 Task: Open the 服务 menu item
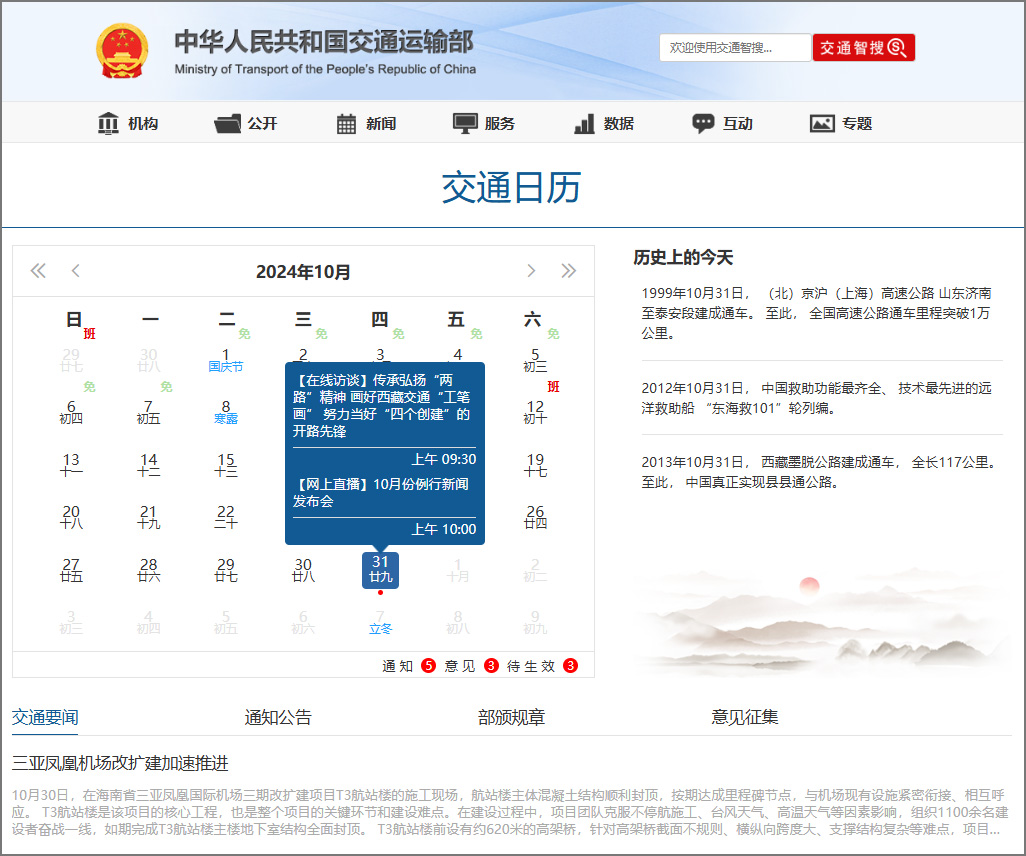coord(500,123)
